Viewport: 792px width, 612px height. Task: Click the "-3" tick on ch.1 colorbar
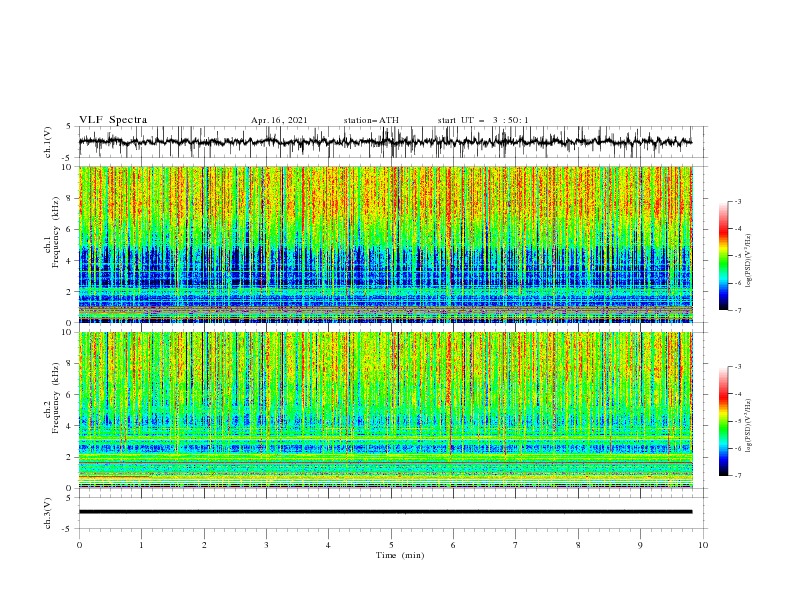[x=737, y=201]
